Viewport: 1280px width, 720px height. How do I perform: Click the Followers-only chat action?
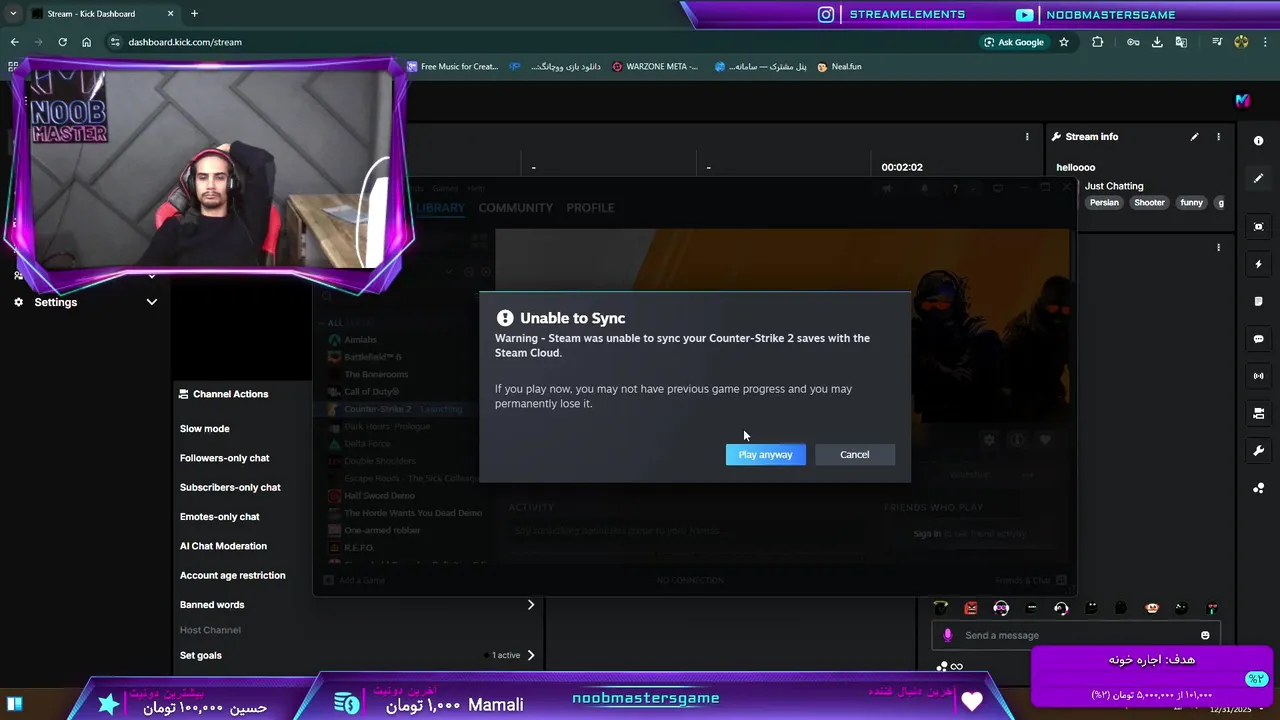tap(225, 458)
